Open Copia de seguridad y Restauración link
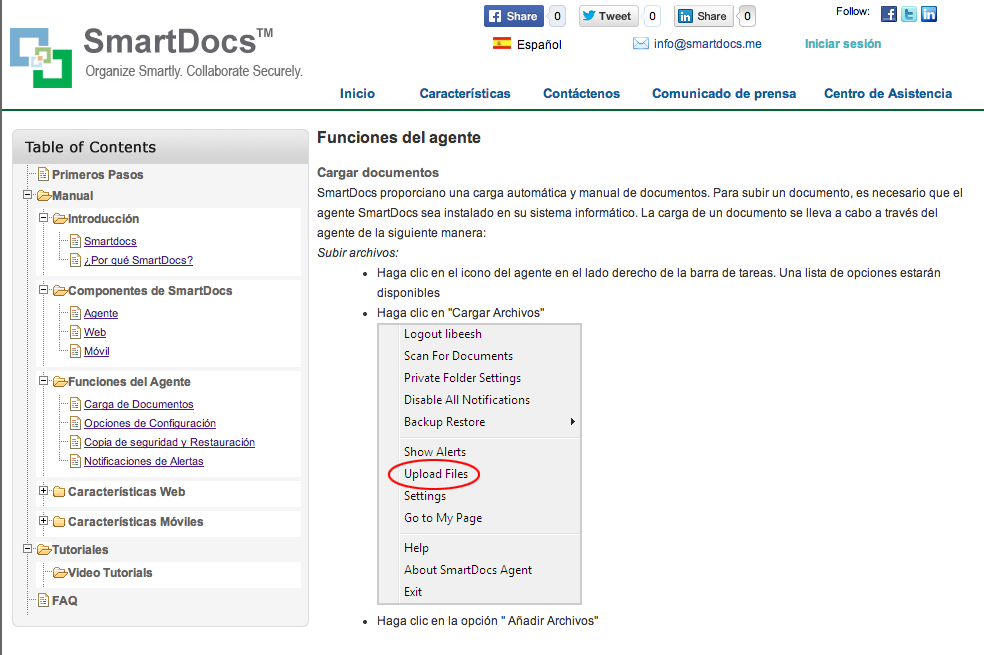This screenshot has height=655, width=984. [169, 442]
